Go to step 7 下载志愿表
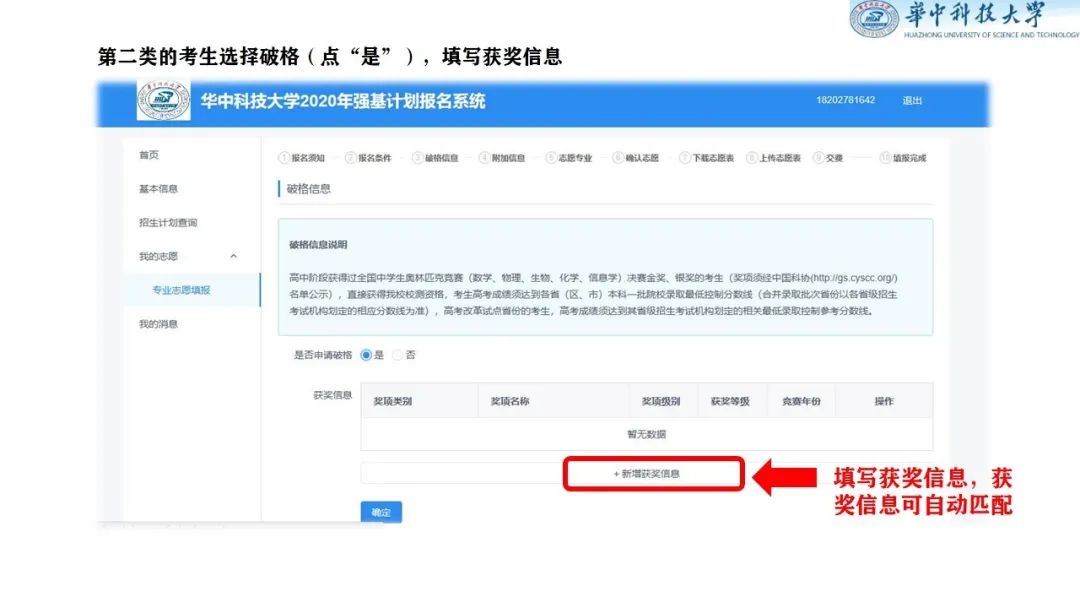Image resolution: width=1080 pixels, height=608 pixels. click(707, 158)
